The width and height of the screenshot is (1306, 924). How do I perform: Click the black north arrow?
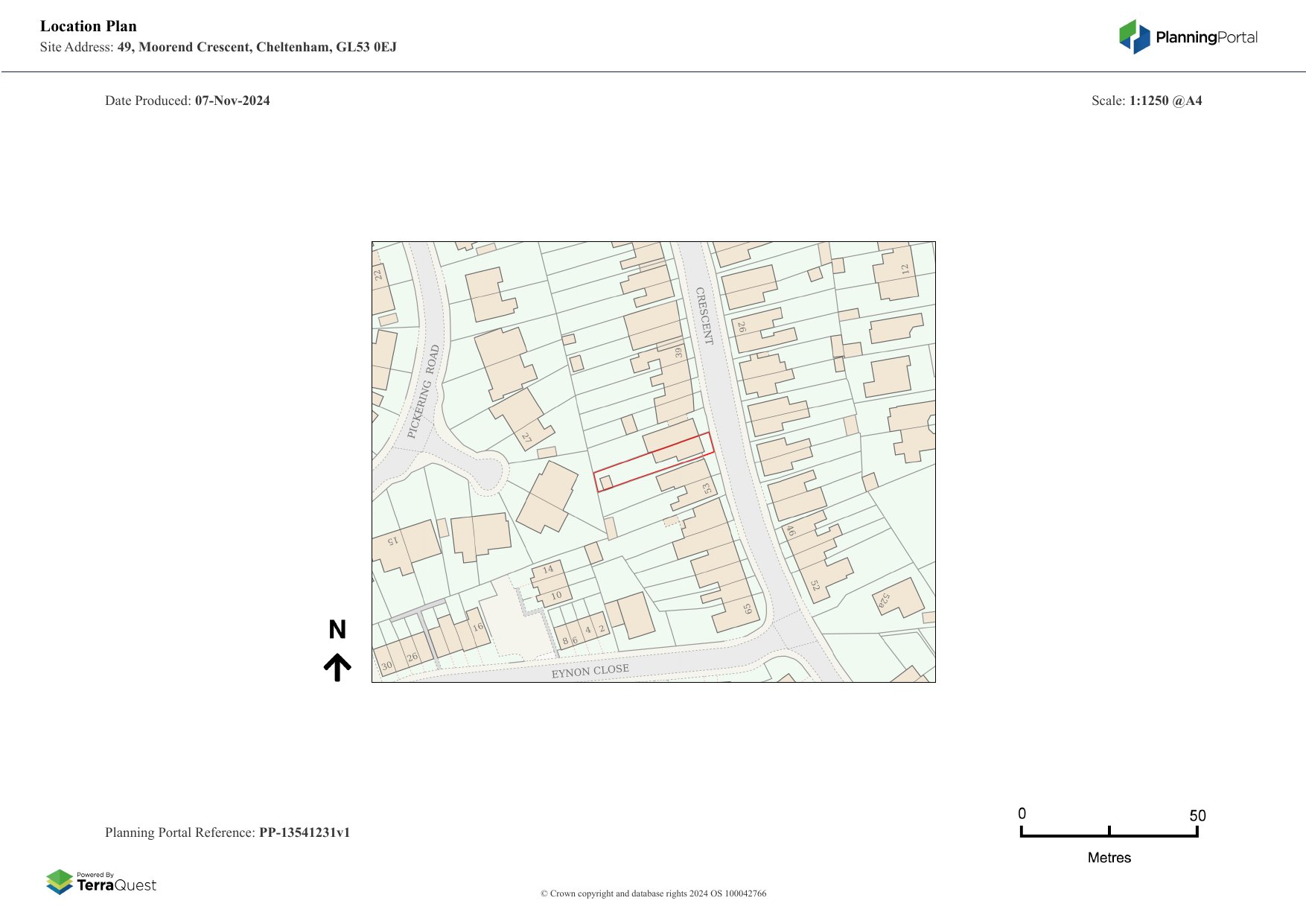click(x=337, y=667)
